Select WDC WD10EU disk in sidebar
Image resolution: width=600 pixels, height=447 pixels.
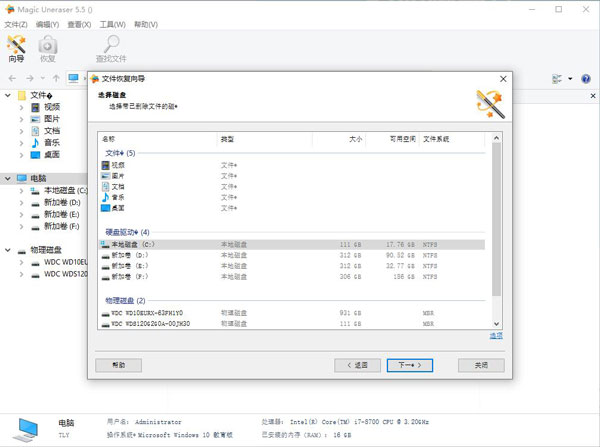[65, 262]
